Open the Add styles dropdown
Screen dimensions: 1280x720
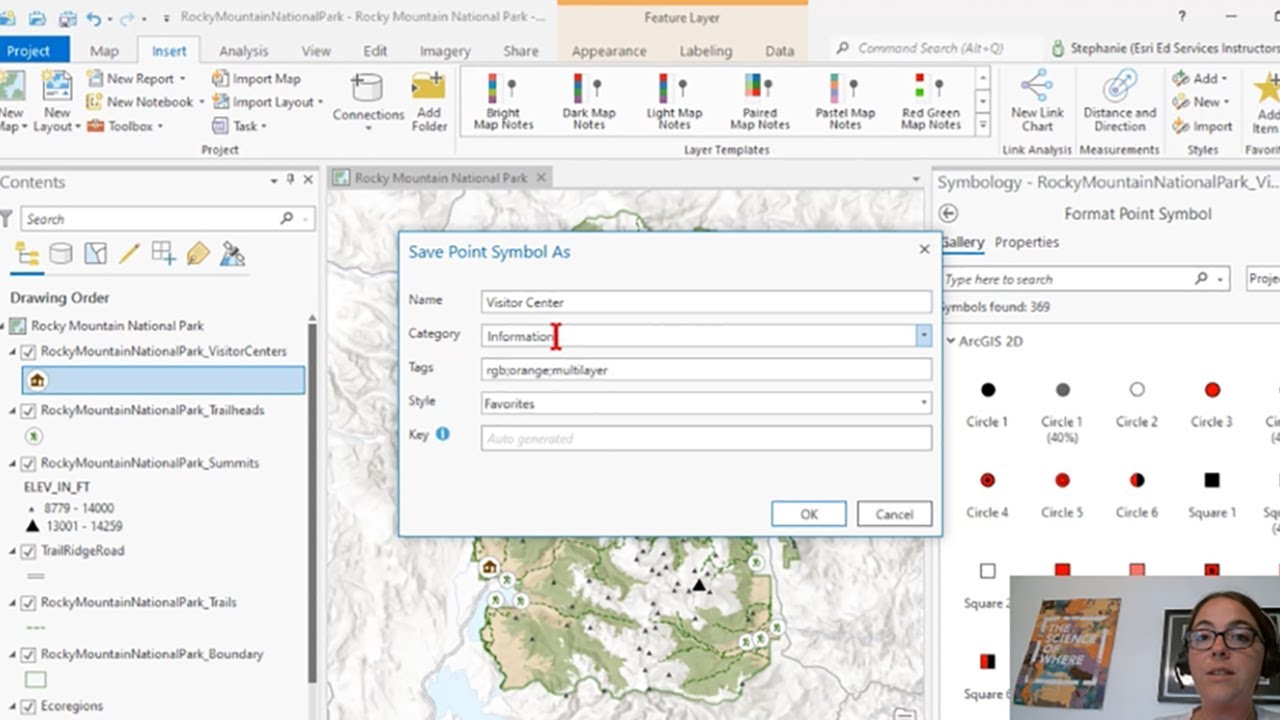coord(1201,78)
